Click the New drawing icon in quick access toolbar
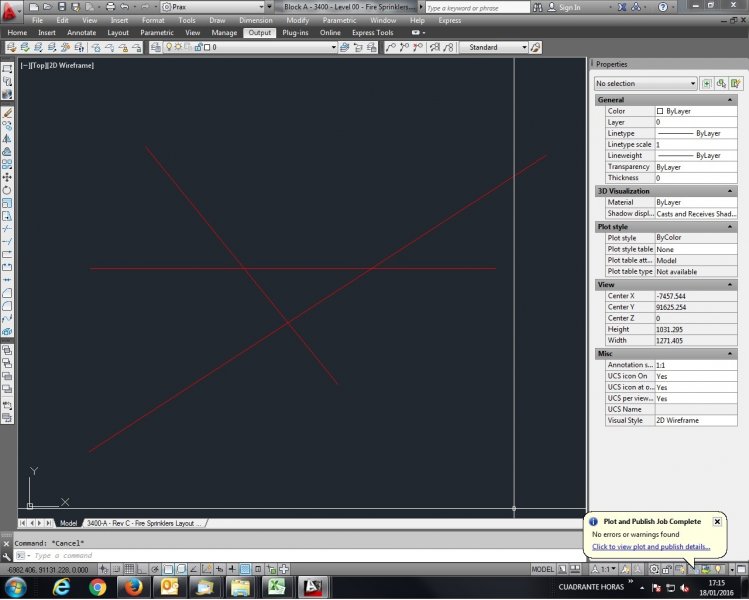Viewport: 749px width, 600px height. coord(33,7)
